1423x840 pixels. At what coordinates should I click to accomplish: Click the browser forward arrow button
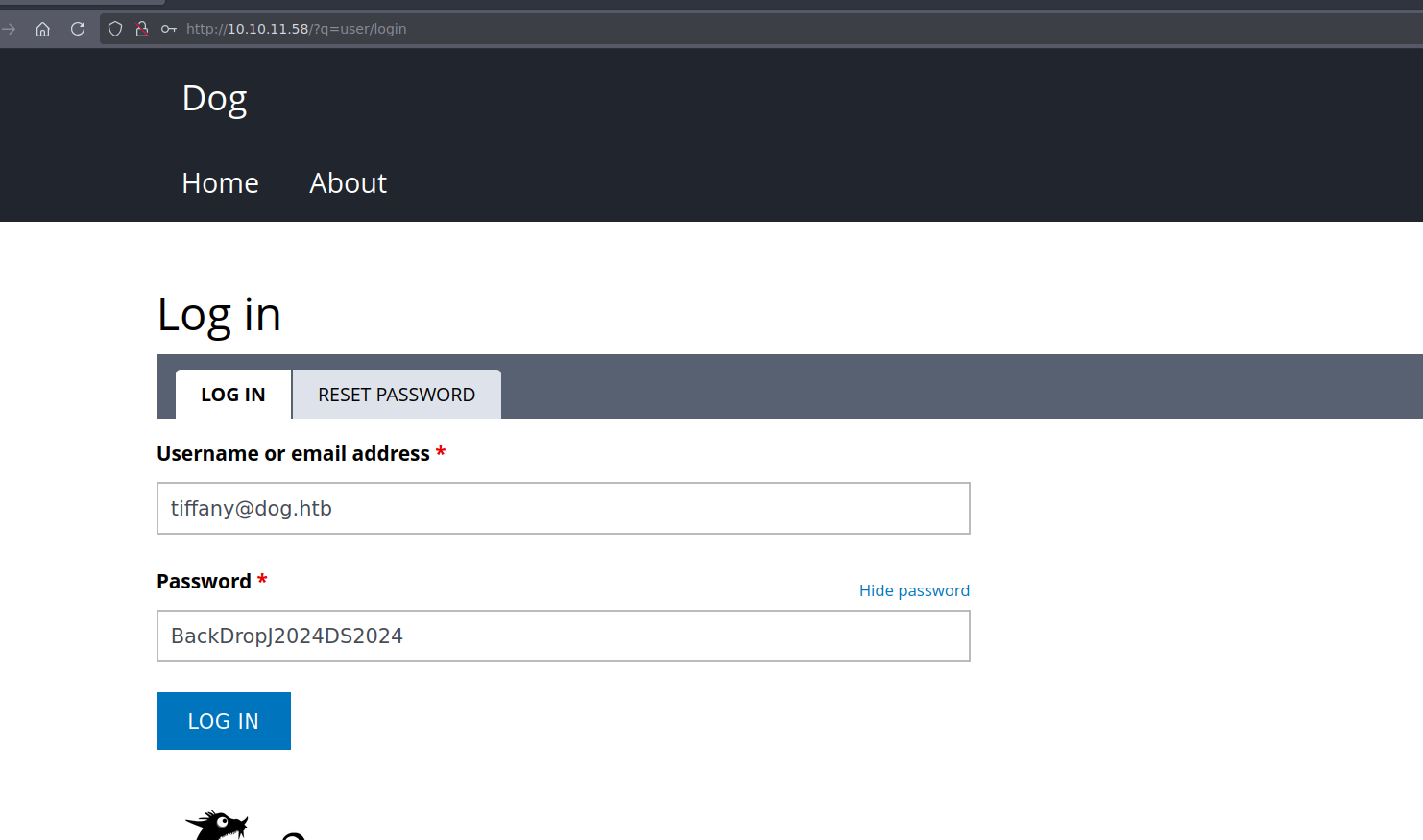(x=9, y=29)
